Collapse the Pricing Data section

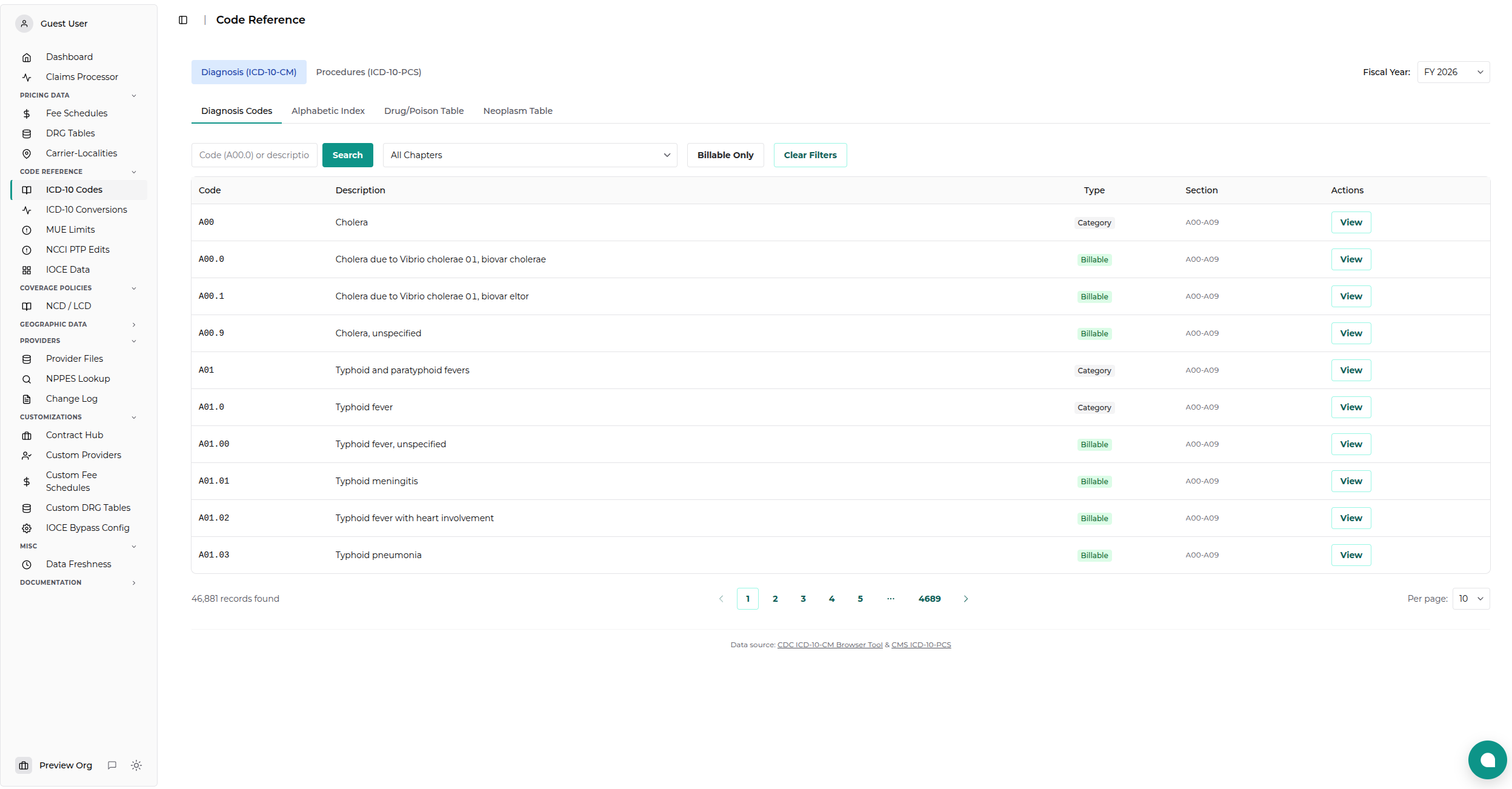pos(78,95)
